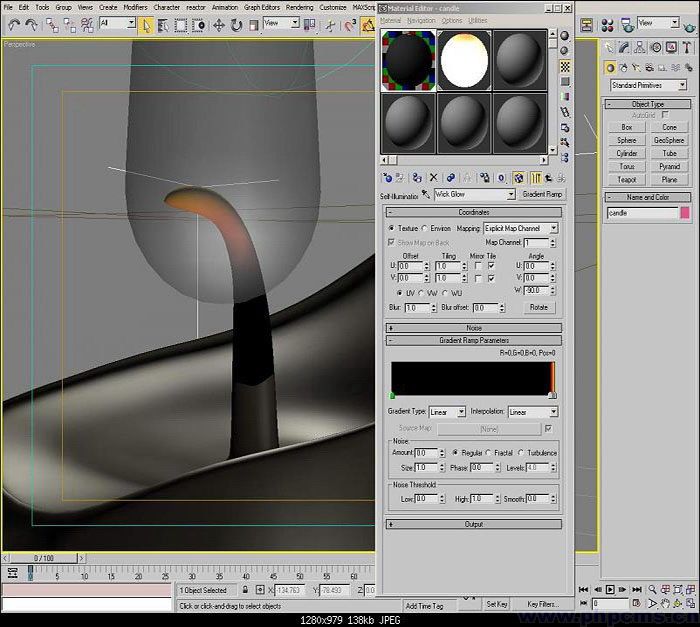Open the Gradient Type Linear dropdown
The image size is (700, 627).
[447, 412]
